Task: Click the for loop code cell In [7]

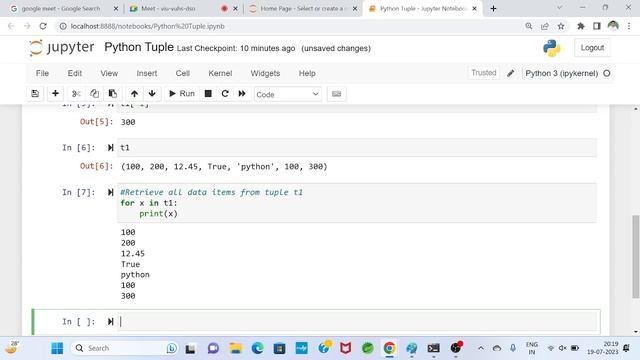Action: (x=357, y=203)
